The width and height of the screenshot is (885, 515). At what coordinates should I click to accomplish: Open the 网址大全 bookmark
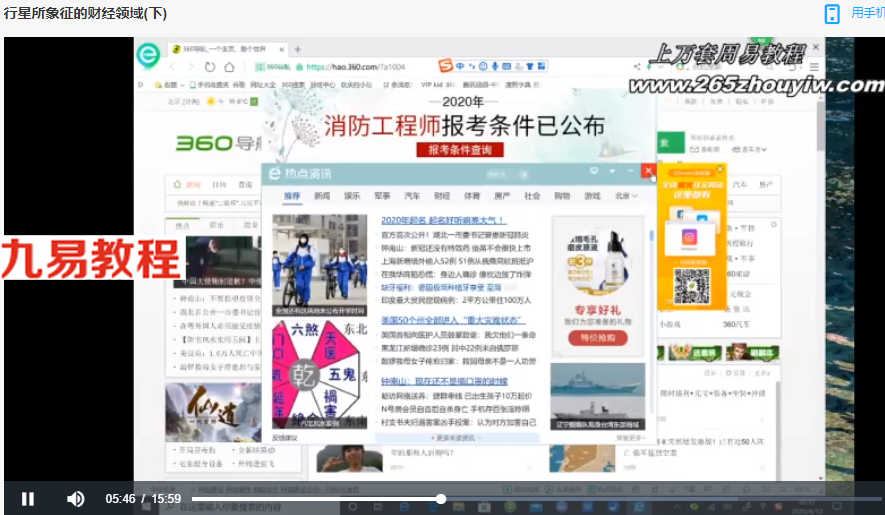point(262,85)
